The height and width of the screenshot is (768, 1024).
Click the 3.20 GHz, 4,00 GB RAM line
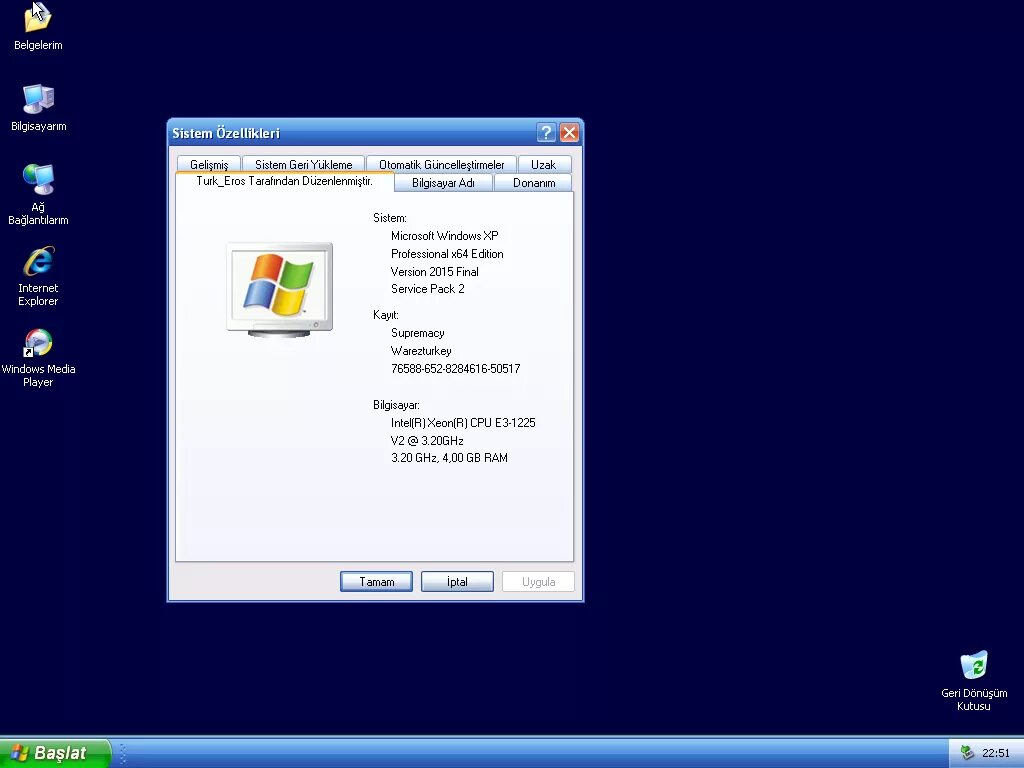pos(449,458)
